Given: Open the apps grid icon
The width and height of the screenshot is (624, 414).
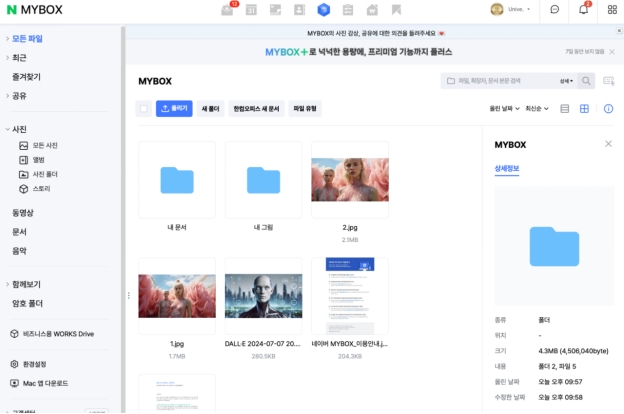Looking at the screenshot, I should (612, 10).
